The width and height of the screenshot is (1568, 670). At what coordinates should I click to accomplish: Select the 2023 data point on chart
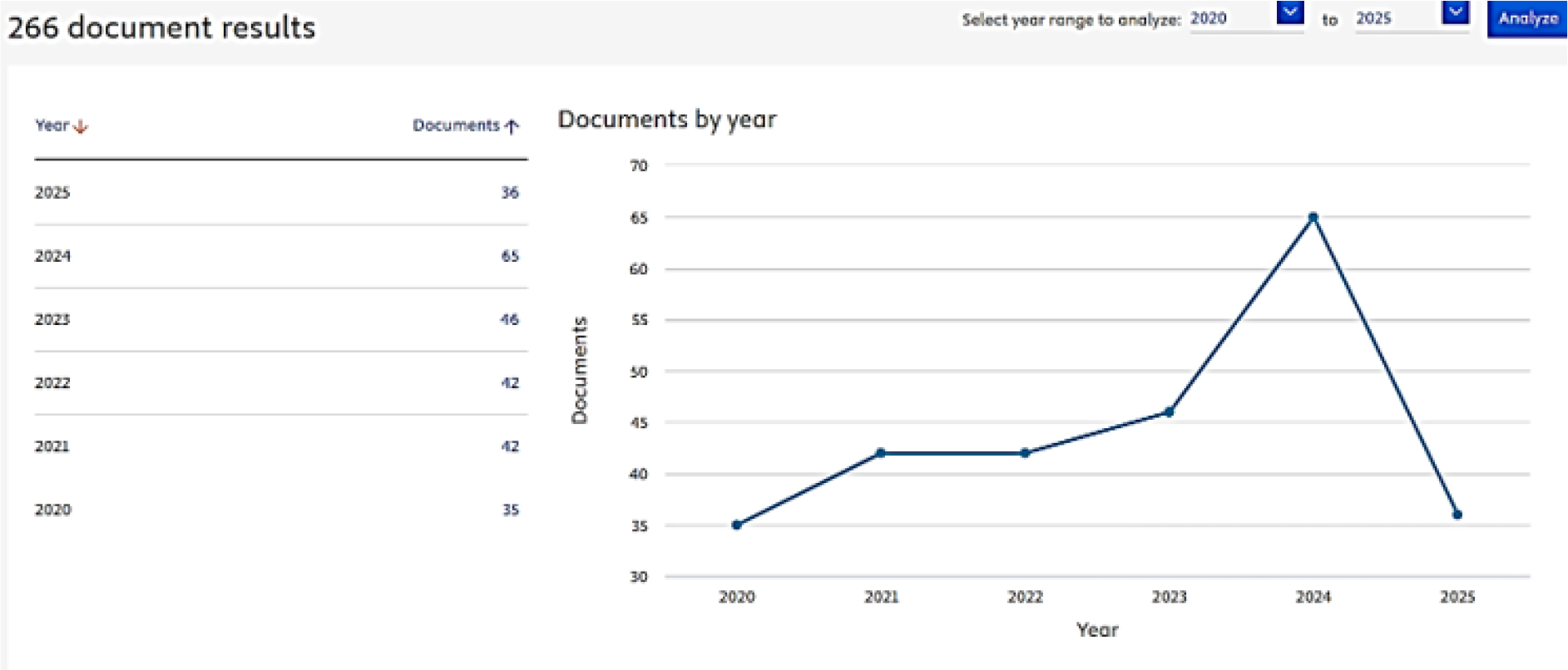pos(1169,412)
